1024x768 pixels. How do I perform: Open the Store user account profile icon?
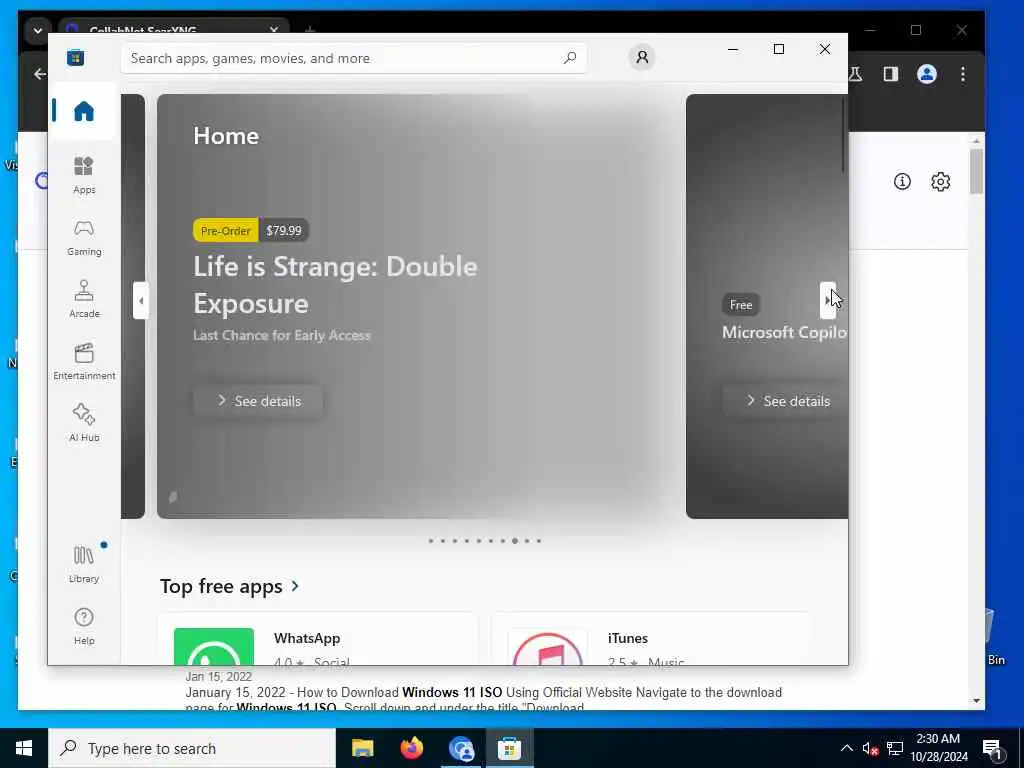point(642,57)
